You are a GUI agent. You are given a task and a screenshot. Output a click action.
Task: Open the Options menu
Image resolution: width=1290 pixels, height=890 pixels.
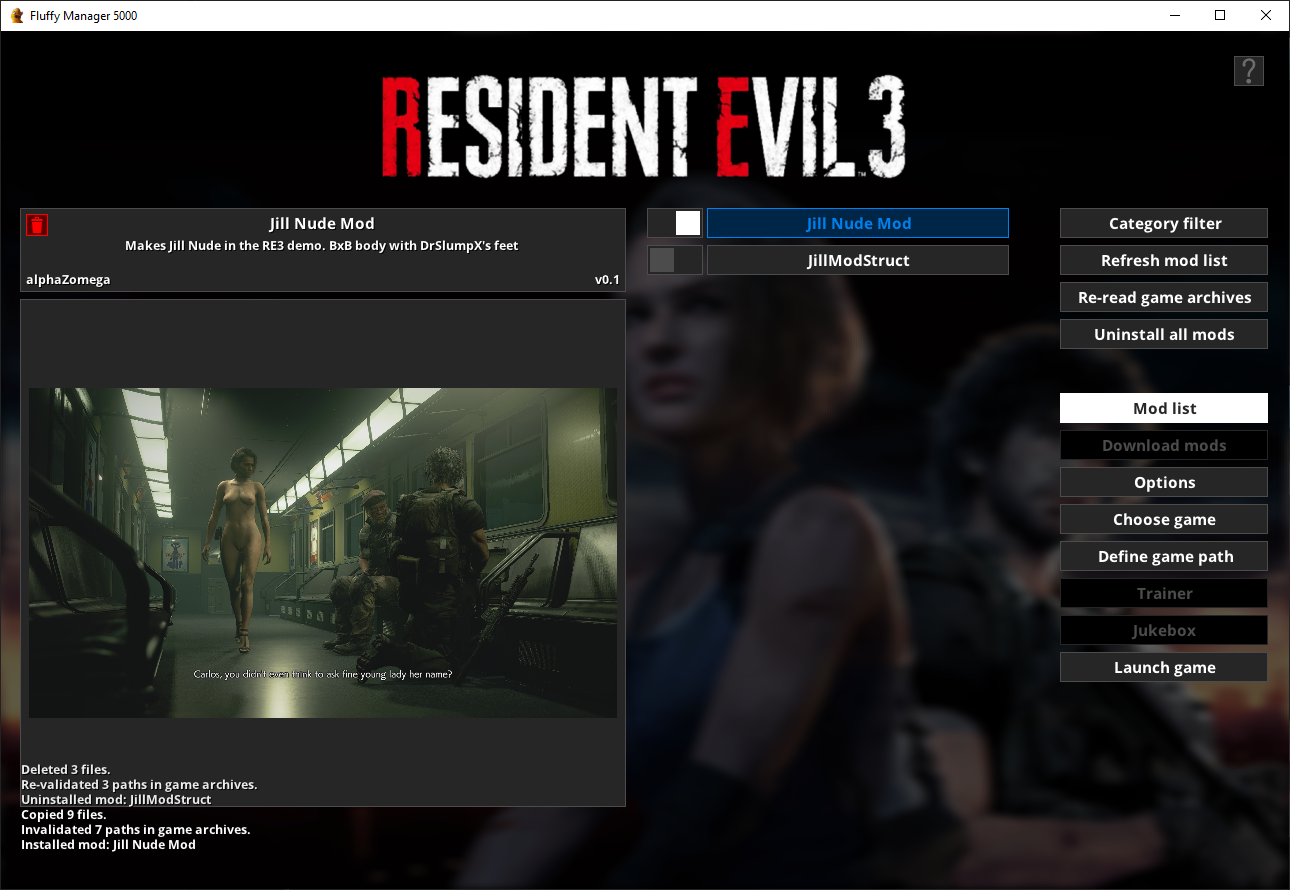(1164, 482)
